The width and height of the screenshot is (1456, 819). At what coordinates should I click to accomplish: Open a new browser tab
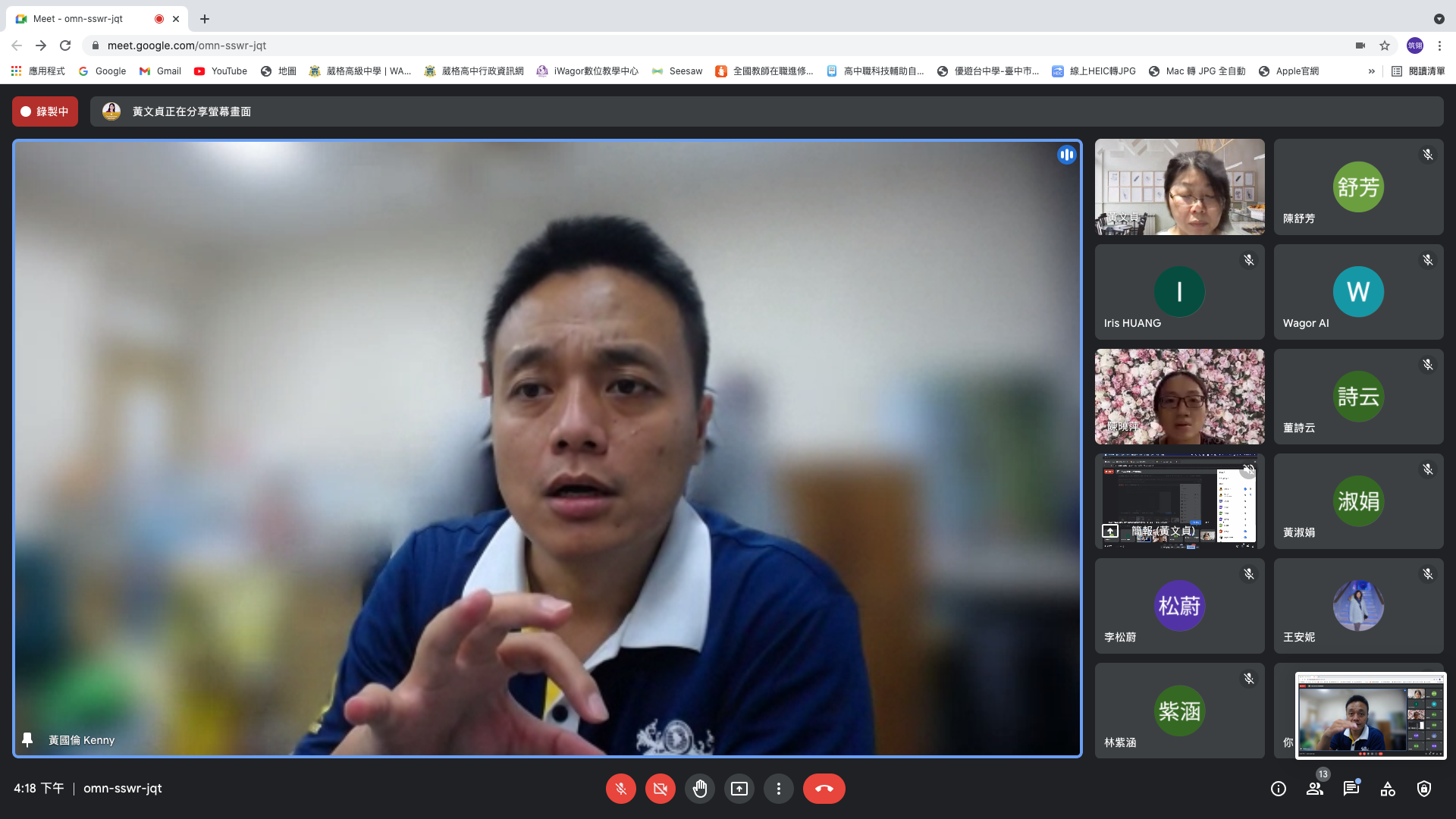pyautogui.click(x=205, y=19)
